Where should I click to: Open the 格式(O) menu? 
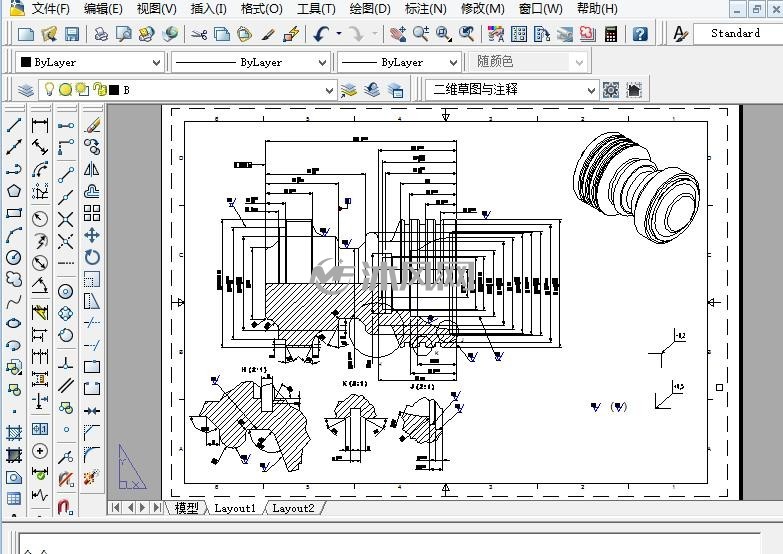click(261, 8)
